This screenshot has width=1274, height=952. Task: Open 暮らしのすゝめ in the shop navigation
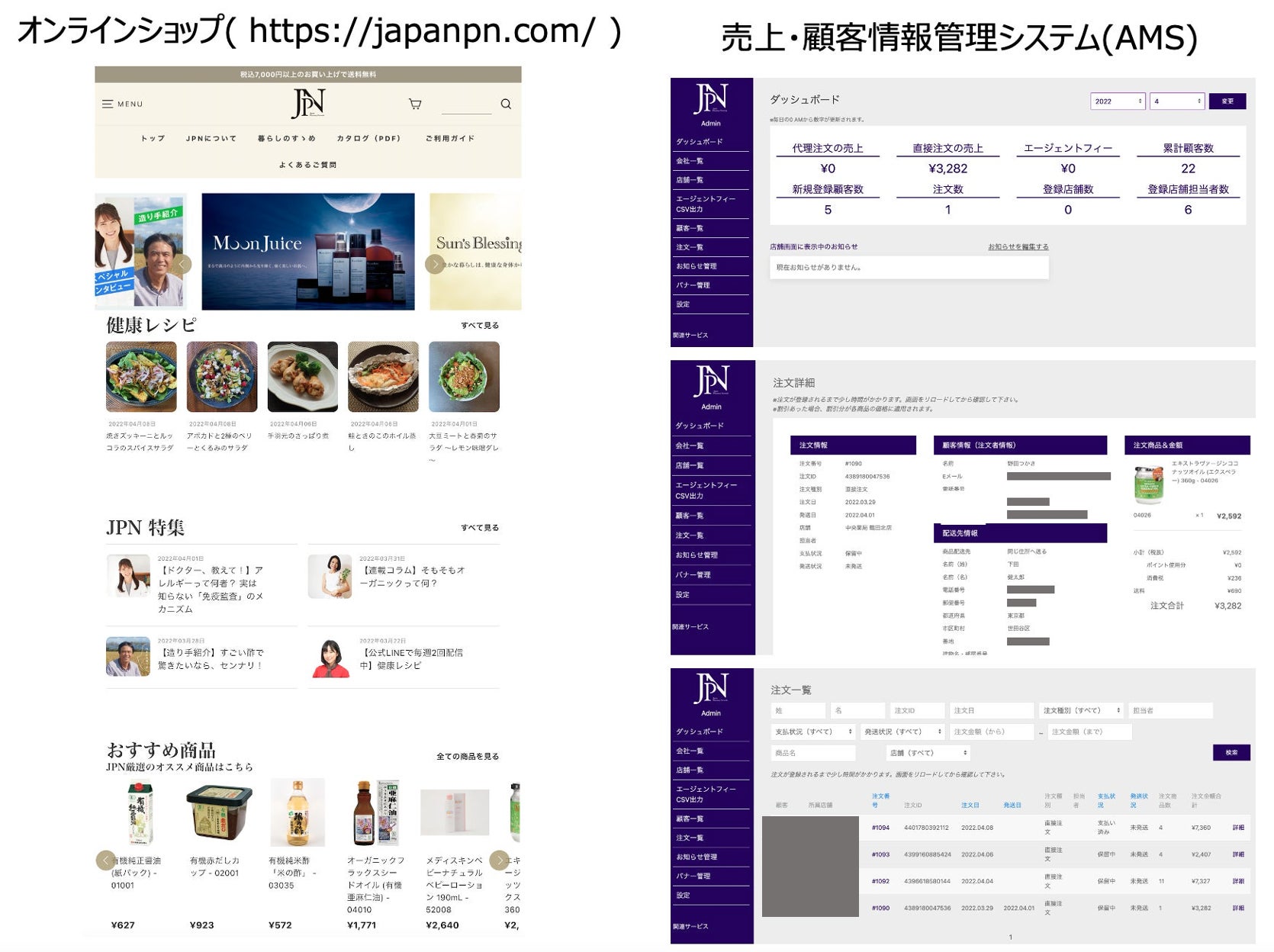[x=286, y=139]
